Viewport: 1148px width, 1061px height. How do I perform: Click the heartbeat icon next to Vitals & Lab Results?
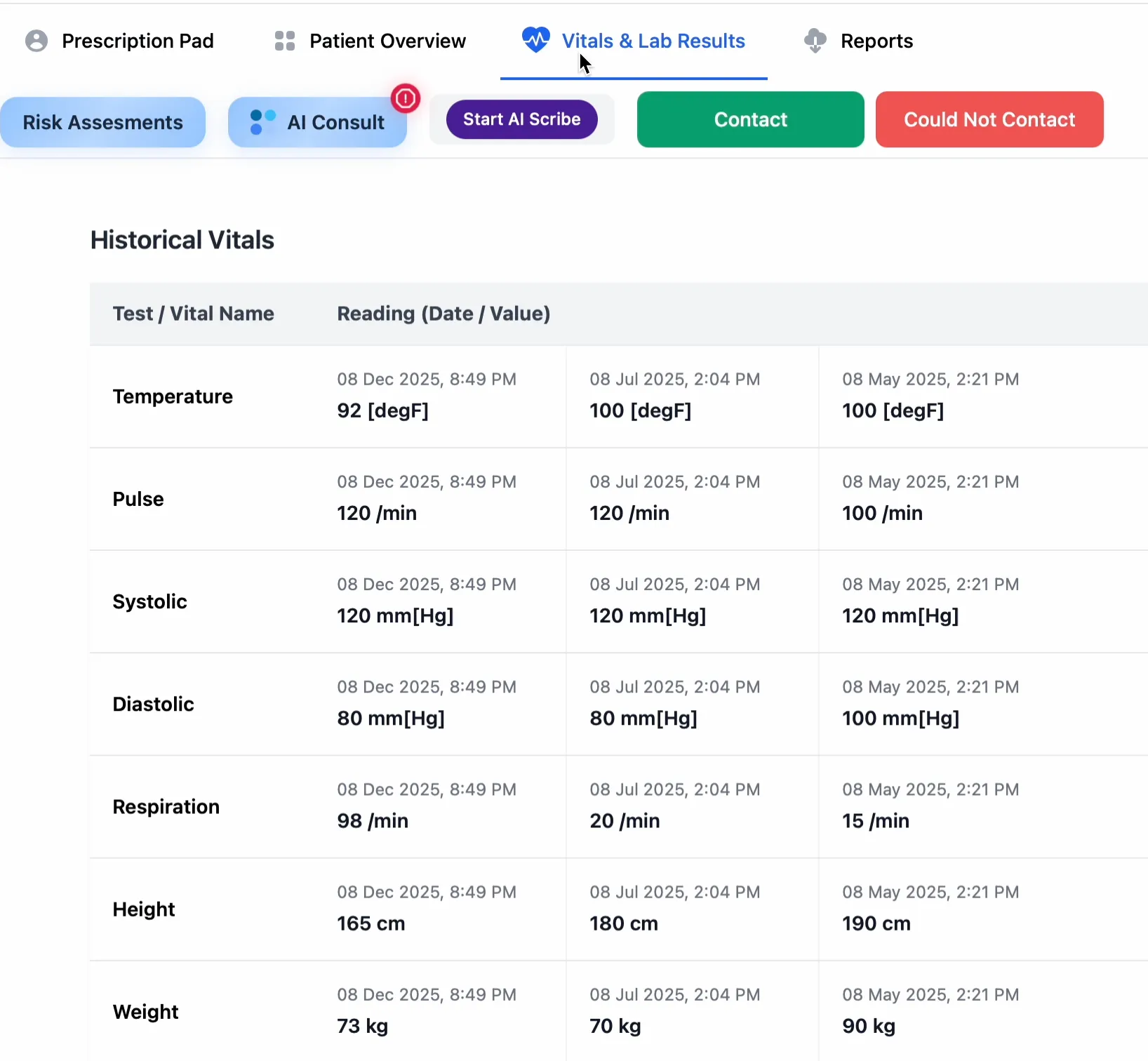pos(535,40)
